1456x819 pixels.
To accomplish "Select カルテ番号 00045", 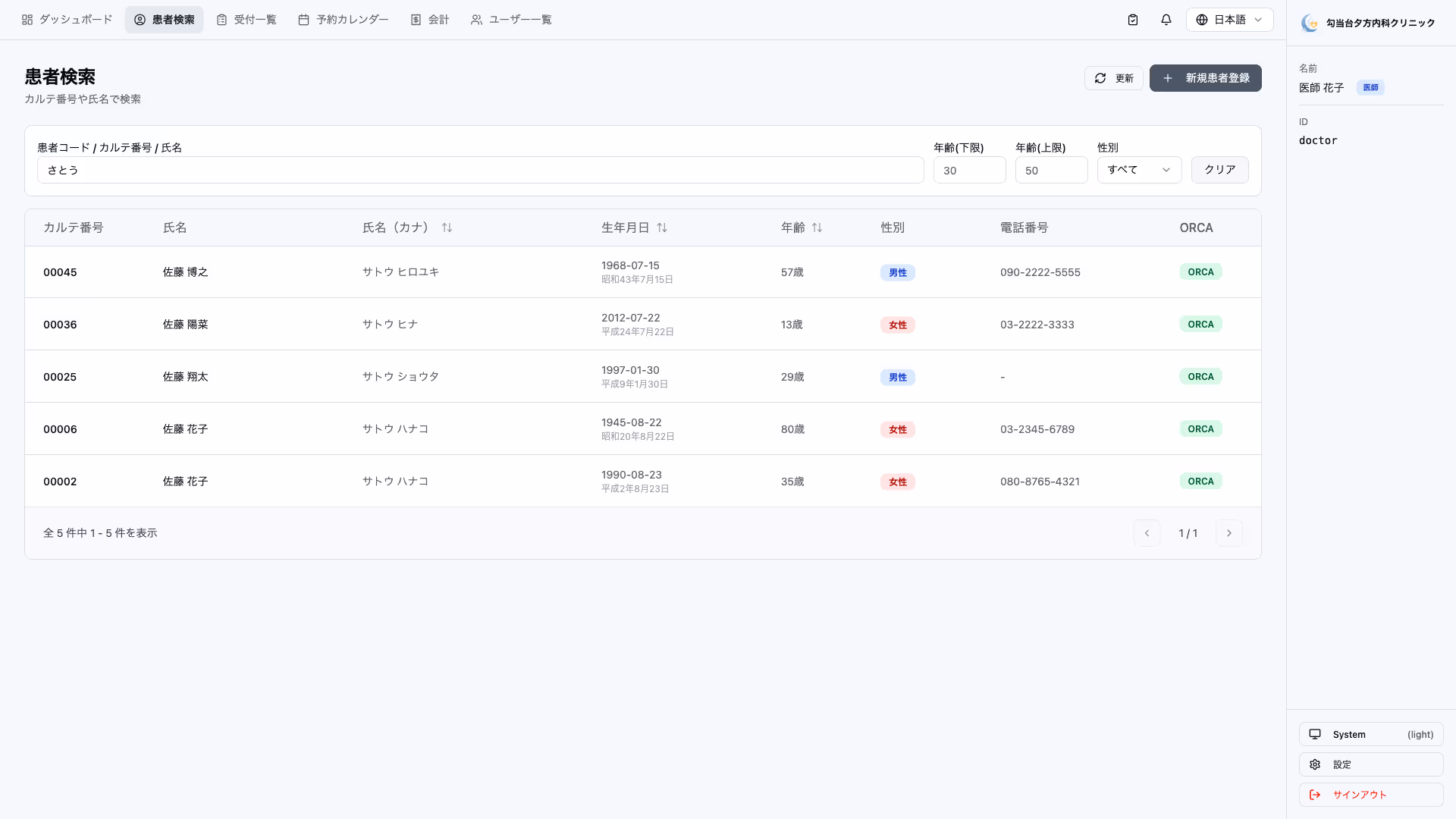I will (60, 272).
